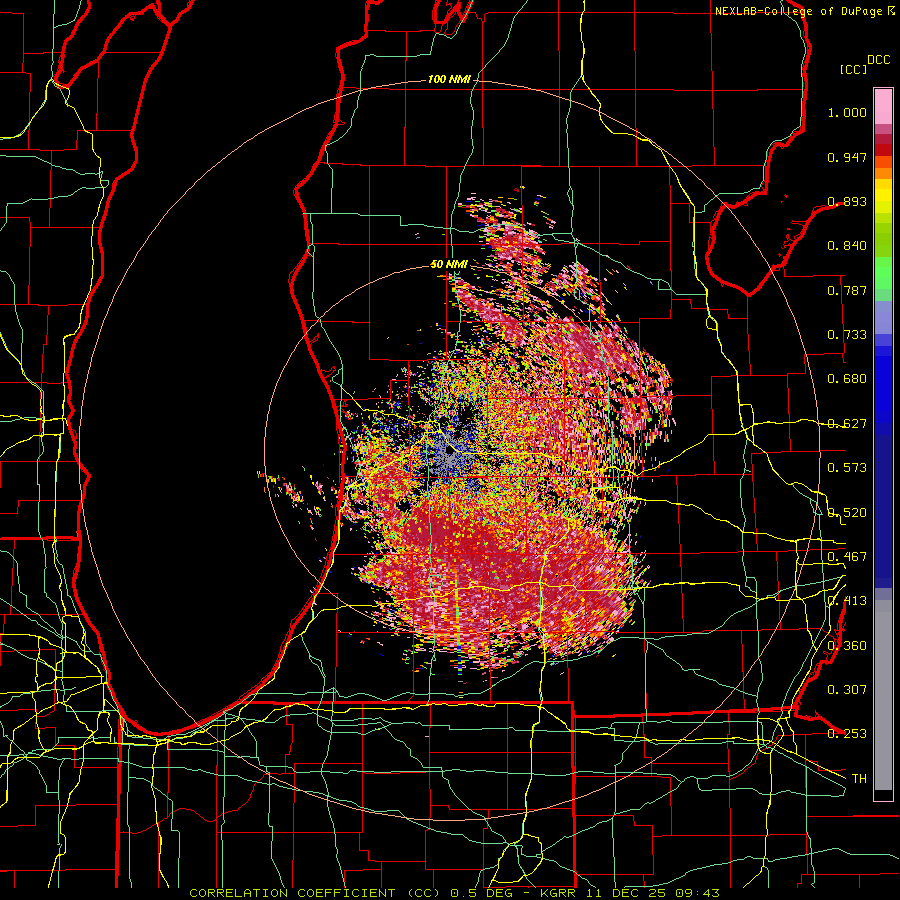Select the light pink swatch of the color bar
Viewport: 900px width, 900px height.
883,107
